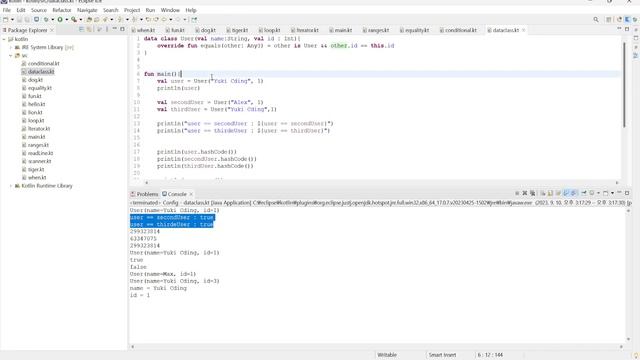Open the Refactor menu
Image resolution: width=640 pixels, height=360 pixels.
pyautogui.click(x=62, y=10)
